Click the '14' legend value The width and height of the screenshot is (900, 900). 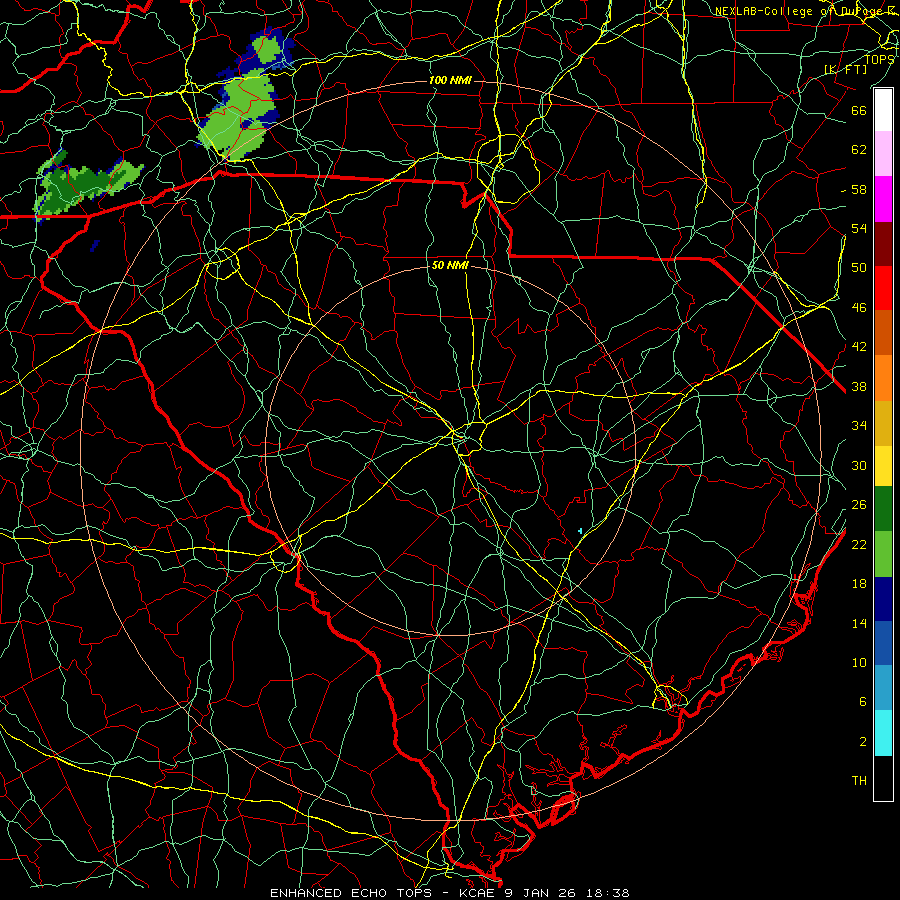tap(859, 623)
